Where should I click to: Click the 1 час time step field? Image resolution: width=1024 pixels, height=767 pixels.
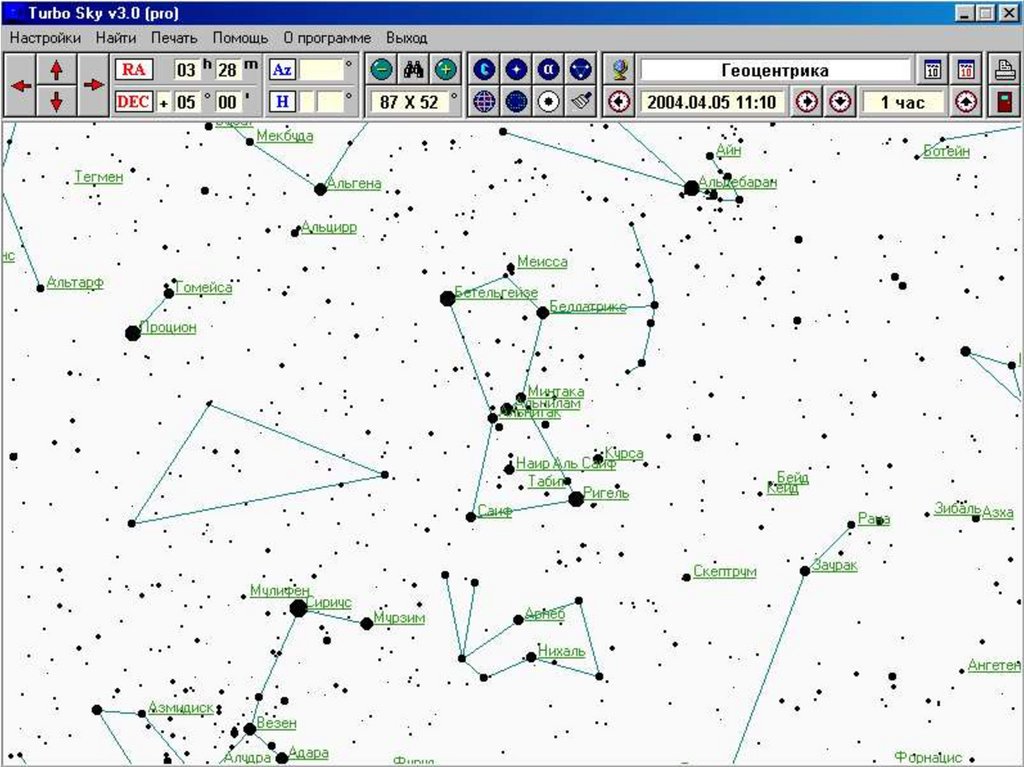(903, 102)
